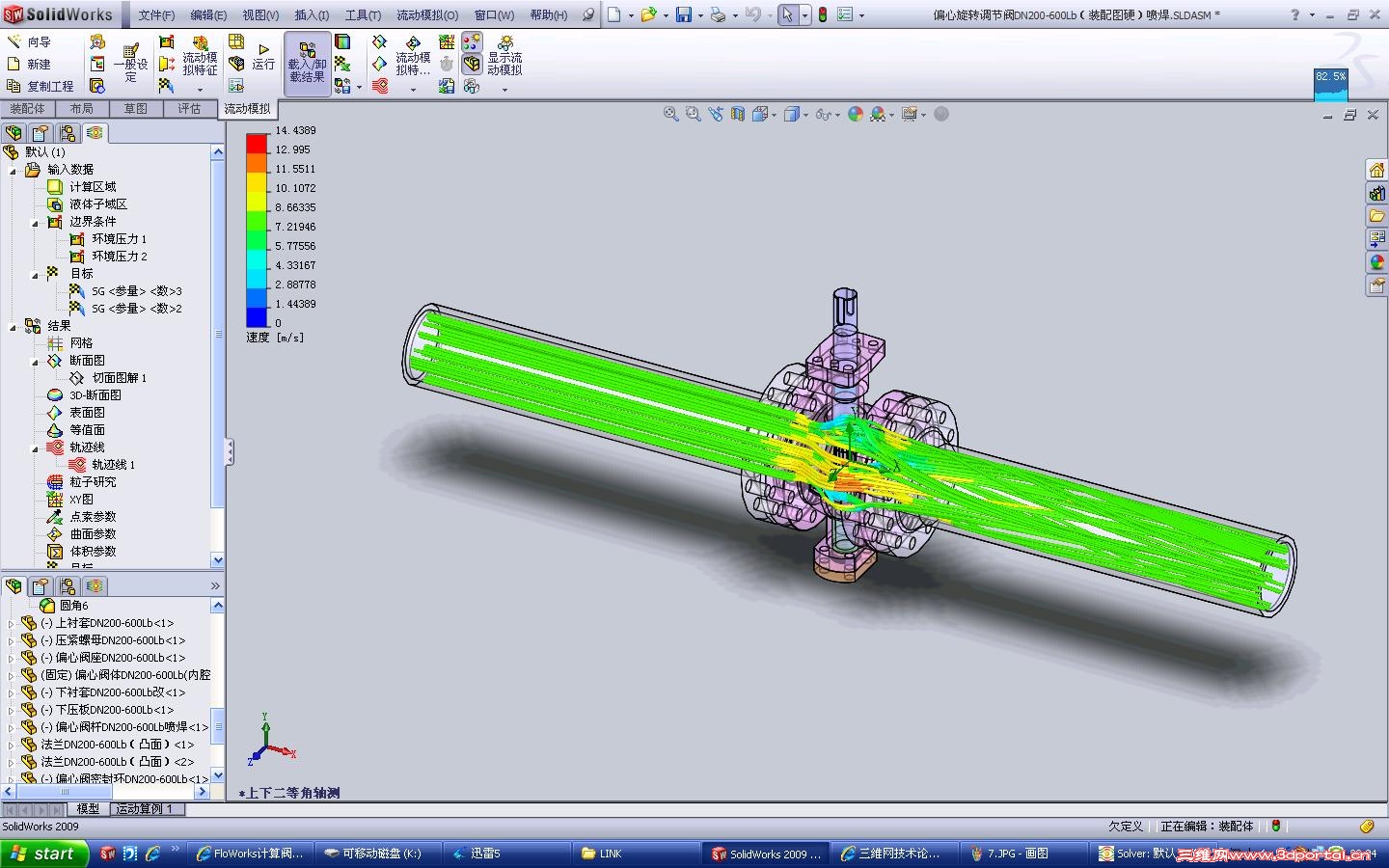Open the Windows start button
Image resolution: width=1389 pixels, height=868 pixels.
(x=44, y=854)
